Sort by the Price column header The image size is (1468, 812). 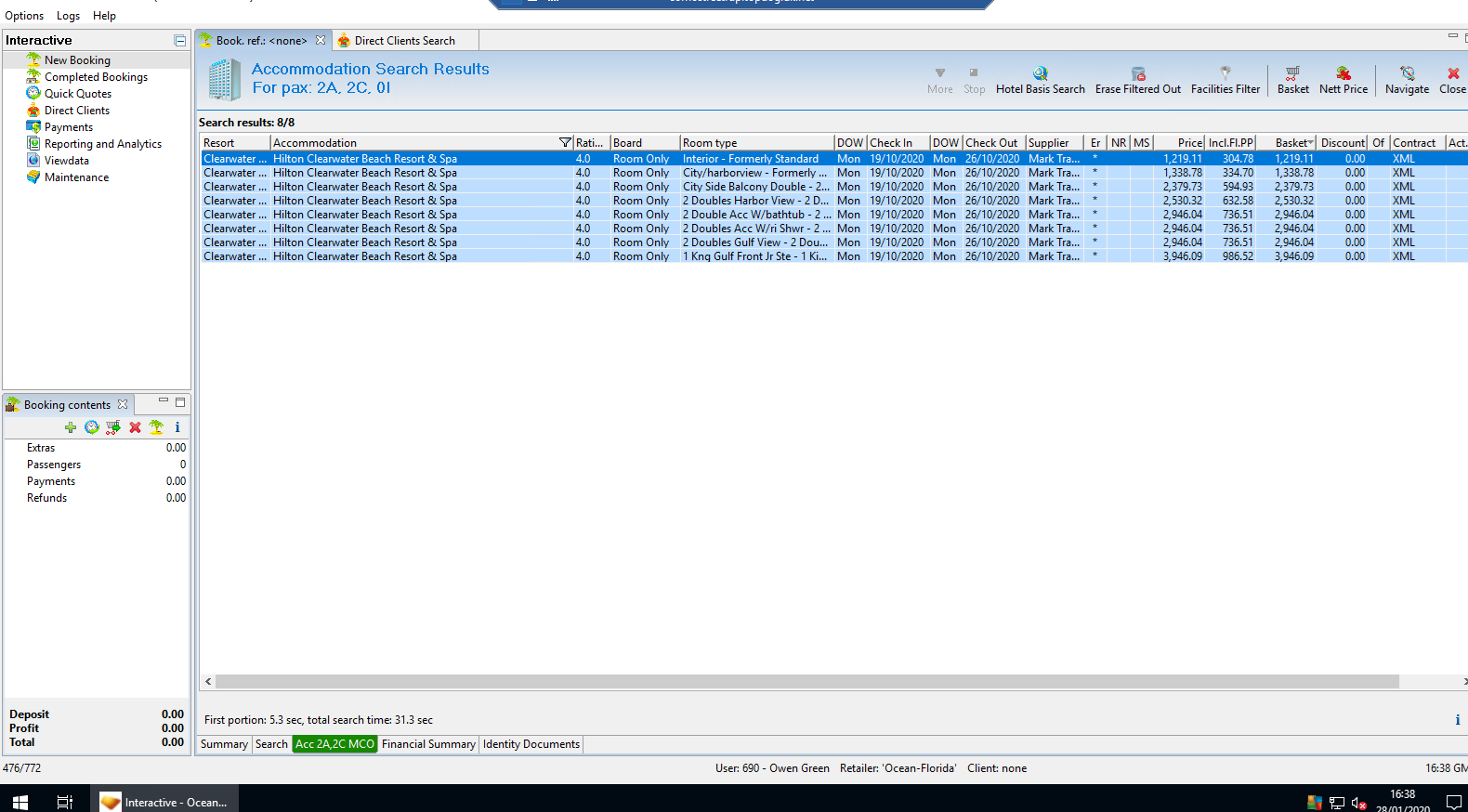tap(1179, 143)
